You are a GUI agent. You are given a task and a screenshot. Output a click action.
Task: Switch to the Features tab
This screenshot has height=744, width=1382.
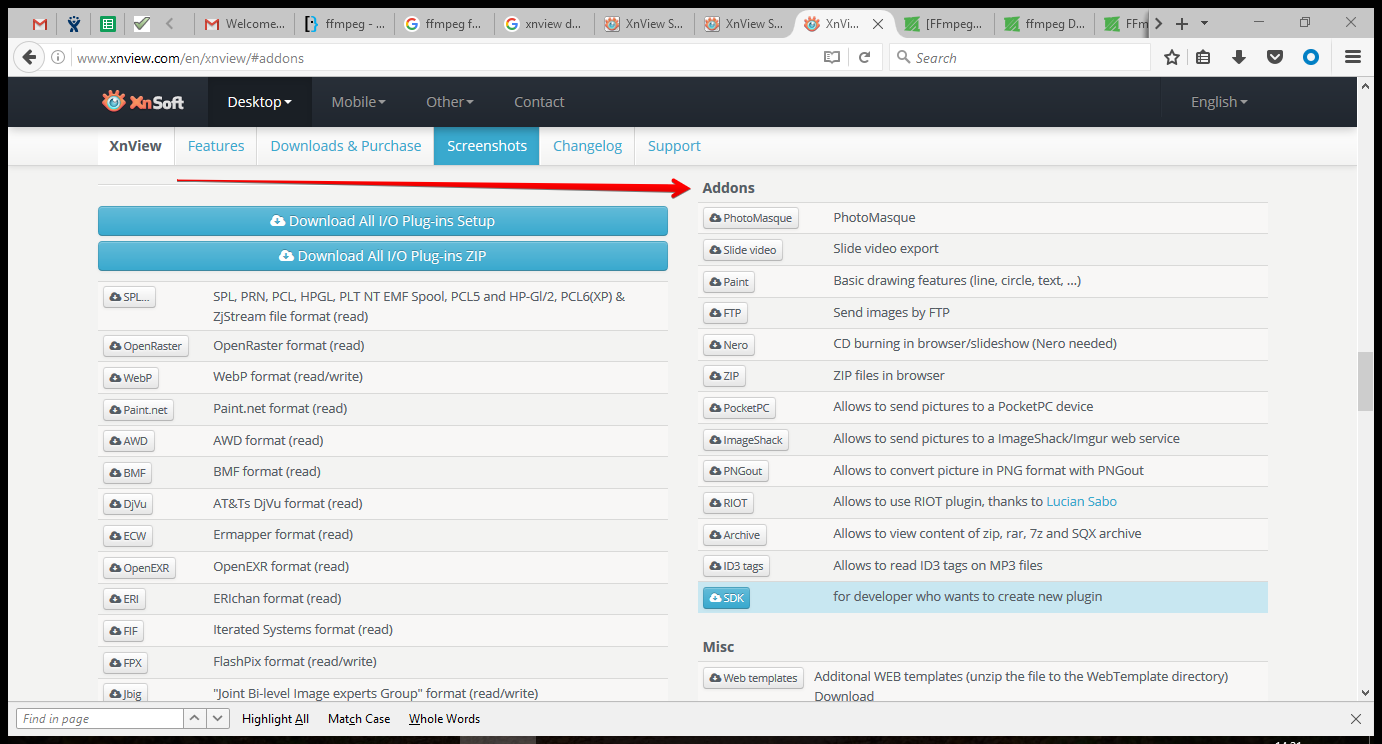[x=216, y=146]
